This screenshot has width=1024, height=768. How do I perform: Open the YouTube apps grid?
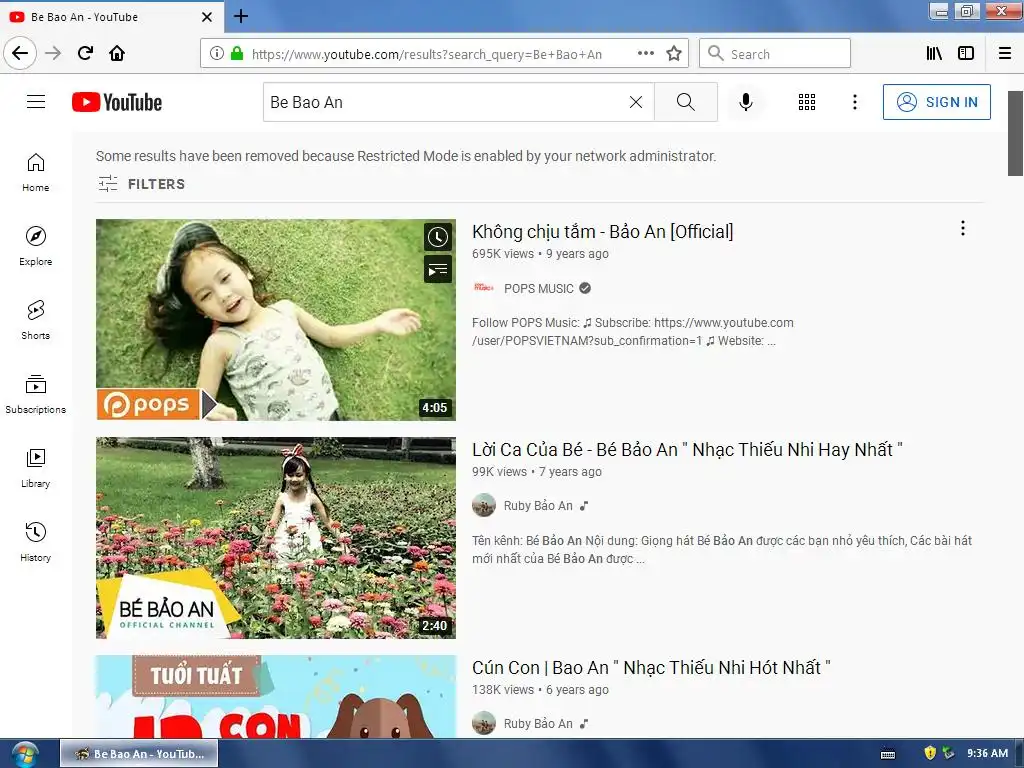(x=807, y=102)
